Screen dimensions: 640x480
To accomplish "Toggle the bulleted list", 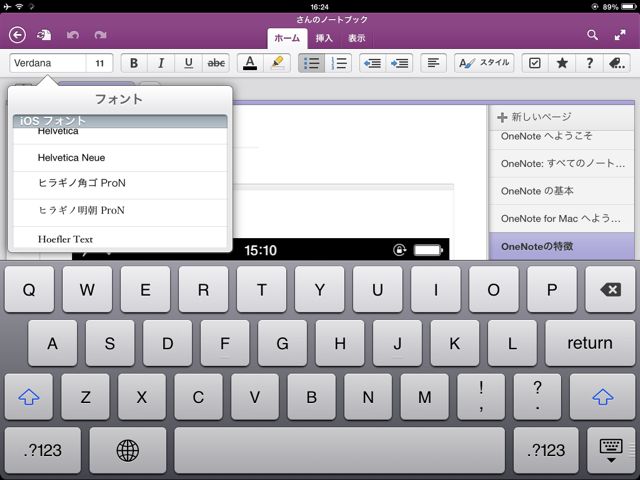I will coord(311,63).
